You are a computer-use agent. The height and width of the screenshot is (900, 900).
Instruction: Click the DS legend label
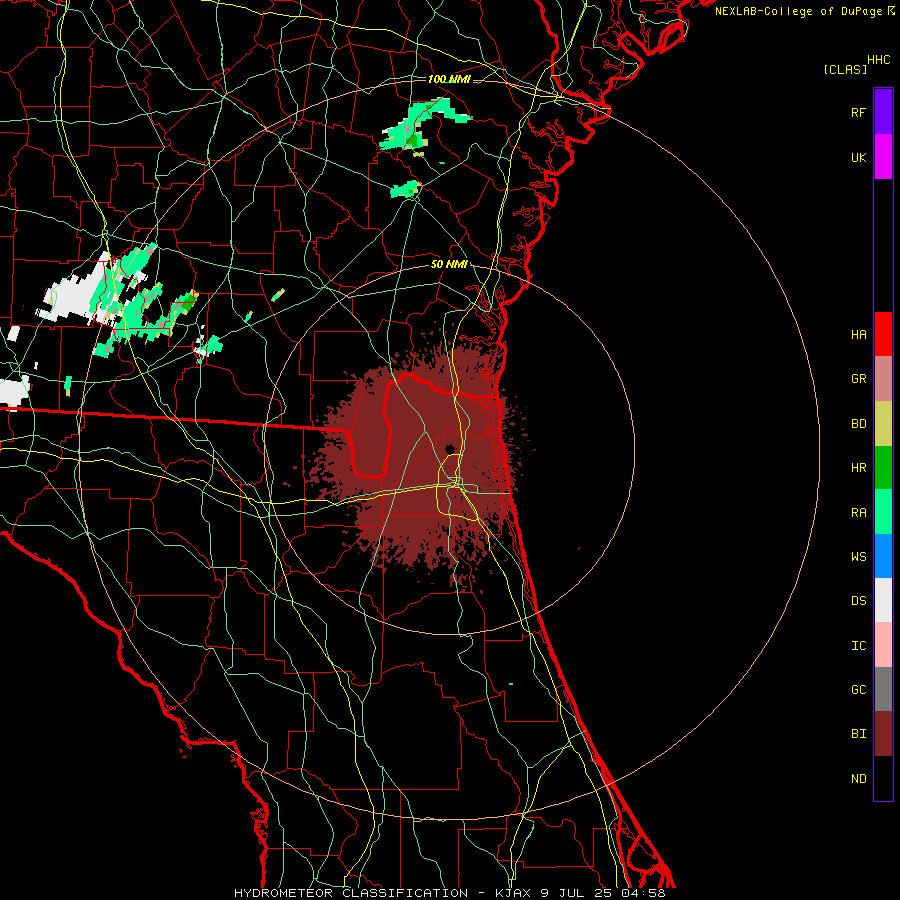tap(858, 601)
